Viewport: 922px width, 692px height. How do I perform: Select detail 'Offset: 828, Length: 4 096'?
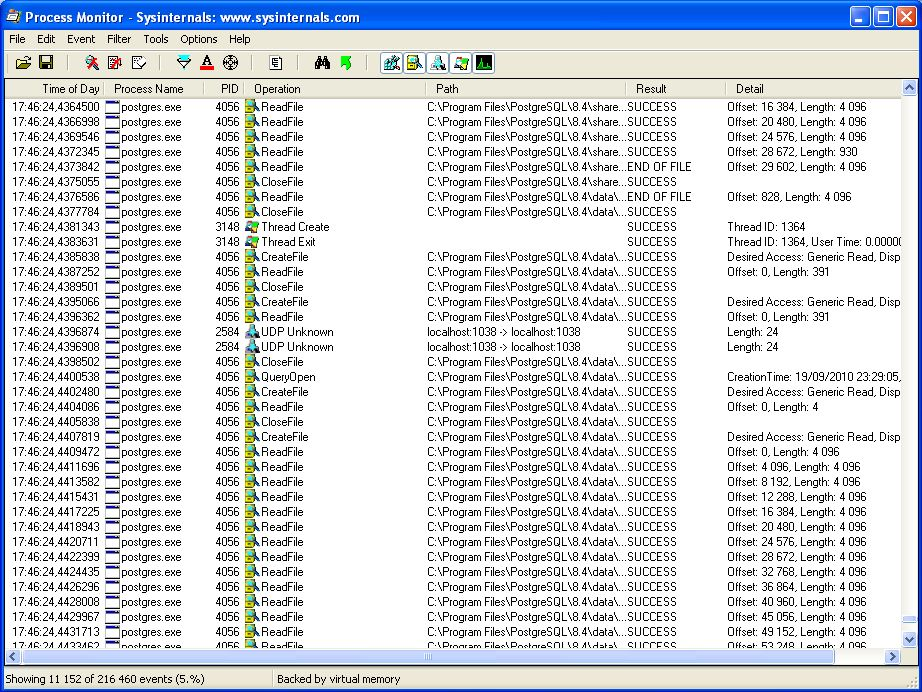pos(789,197)
